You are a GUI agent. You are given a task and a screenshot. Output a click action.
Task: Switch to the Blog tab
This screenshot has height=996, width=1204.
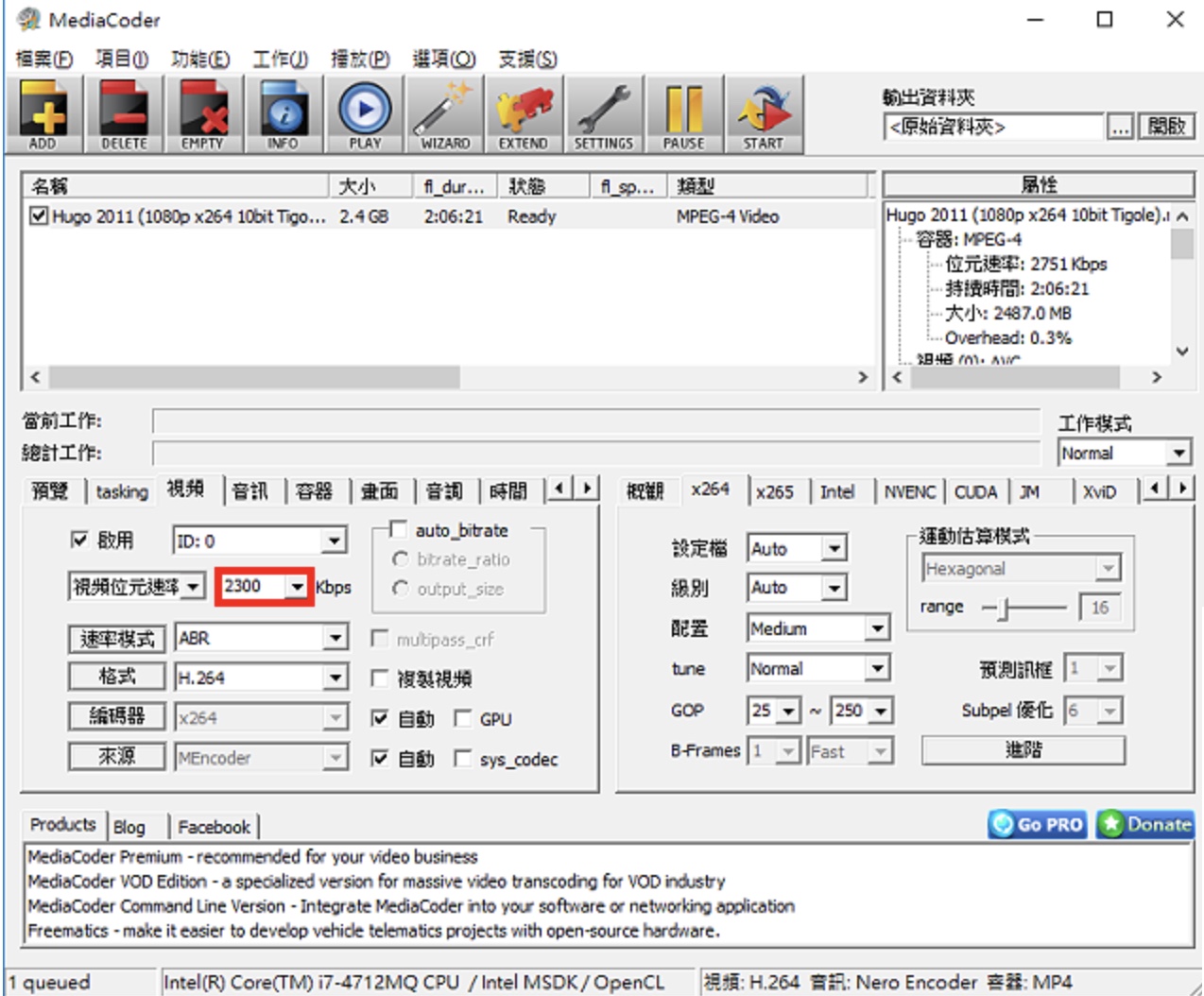pyautogui.click(x=129, y=827)
